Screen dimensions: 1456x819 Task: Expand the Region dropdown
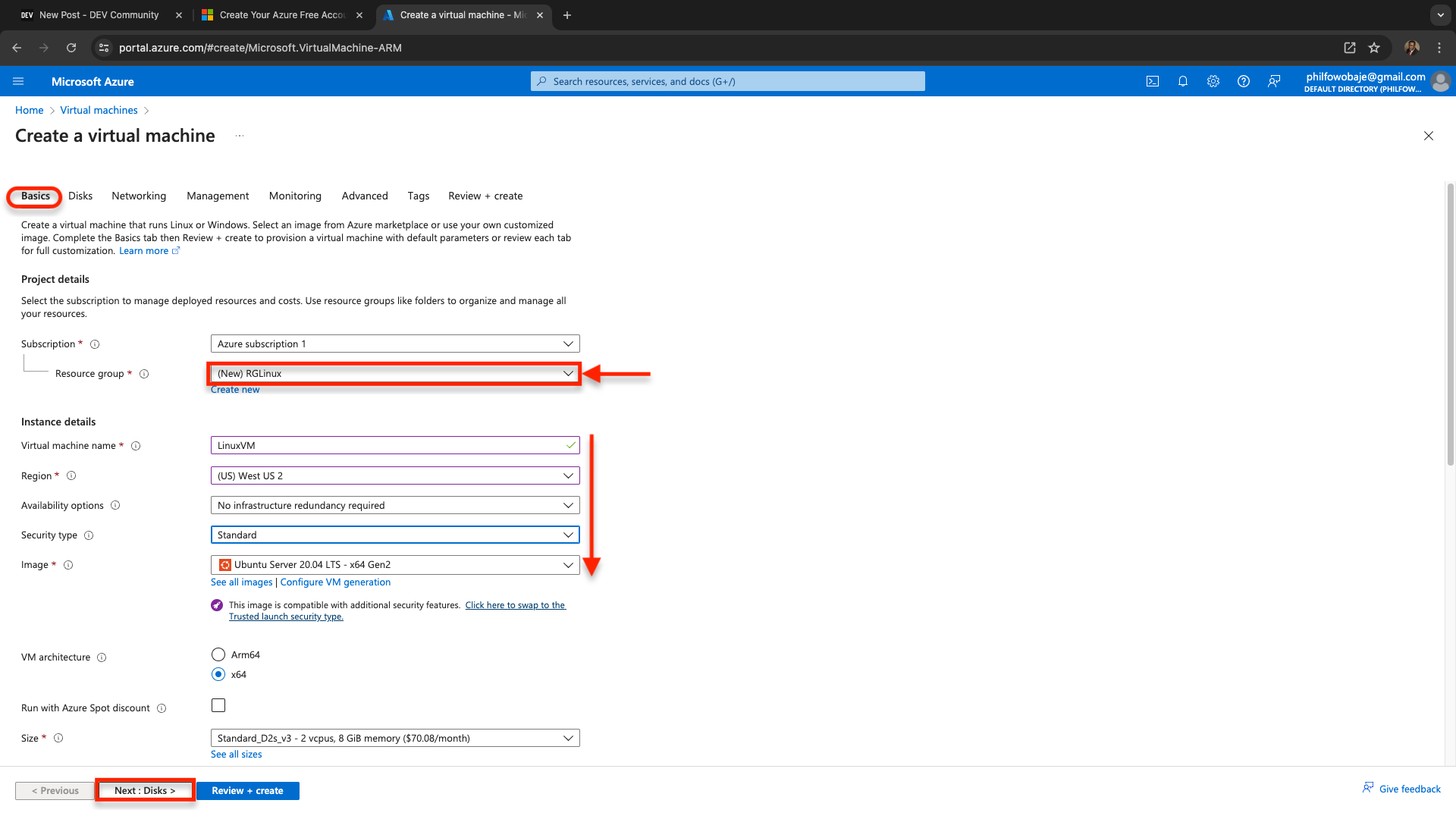[394, 475]
